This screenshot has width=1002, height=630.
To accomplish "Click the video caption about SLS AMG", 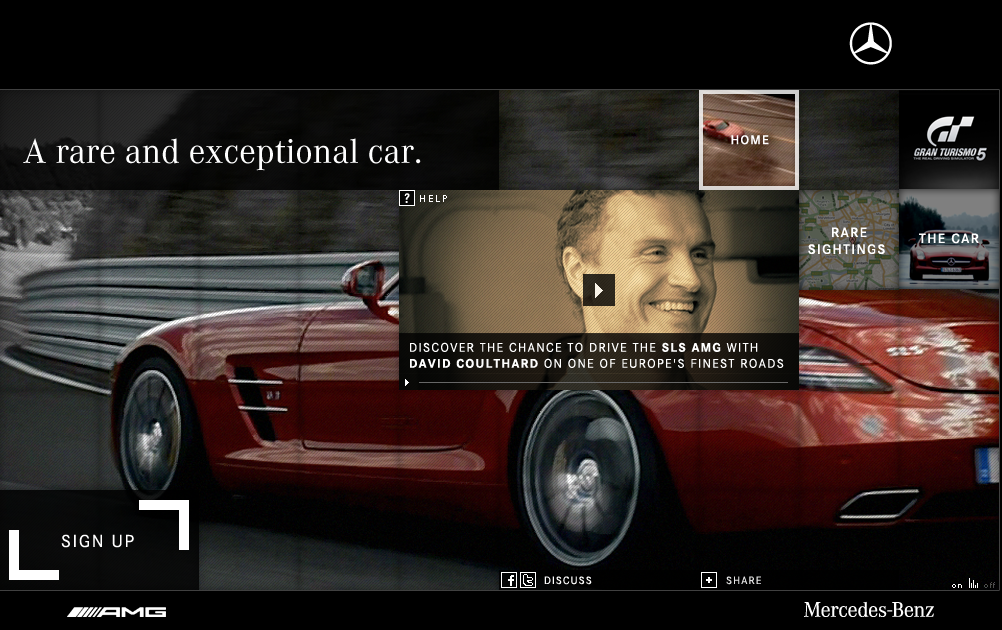I will 596,355.
